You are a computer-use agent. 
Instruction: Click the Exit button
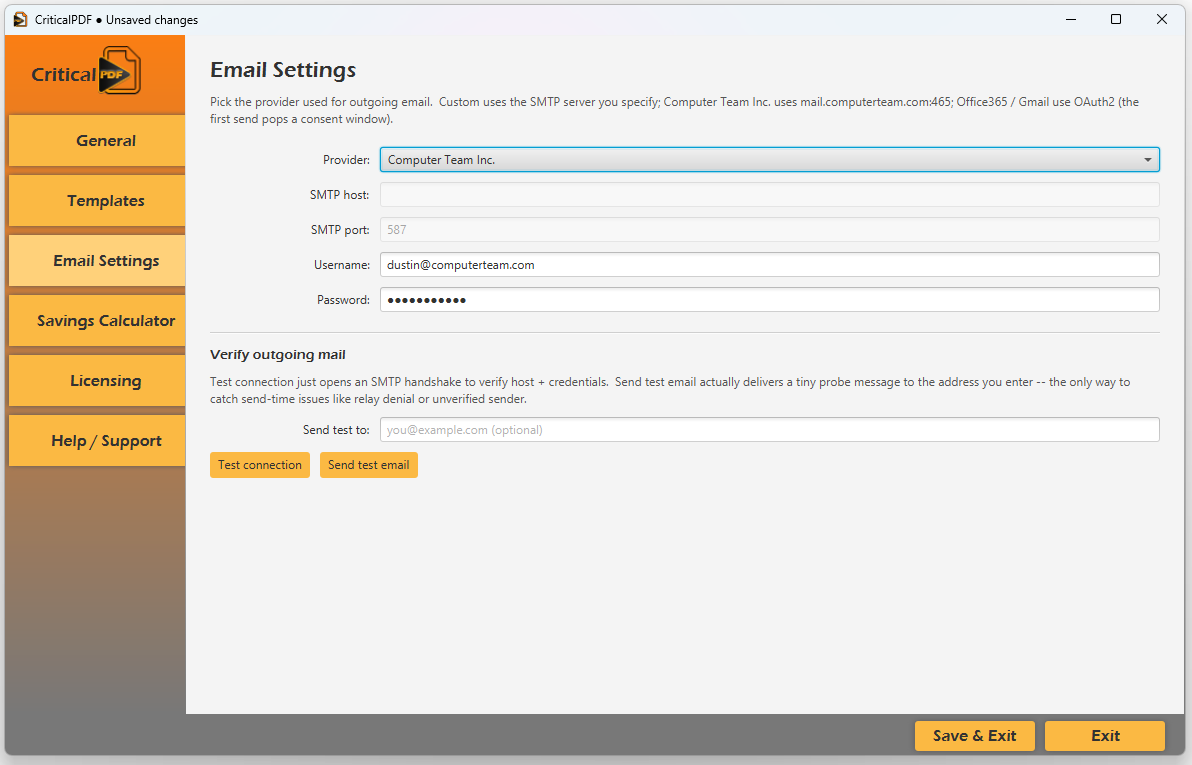point(1105,735)
